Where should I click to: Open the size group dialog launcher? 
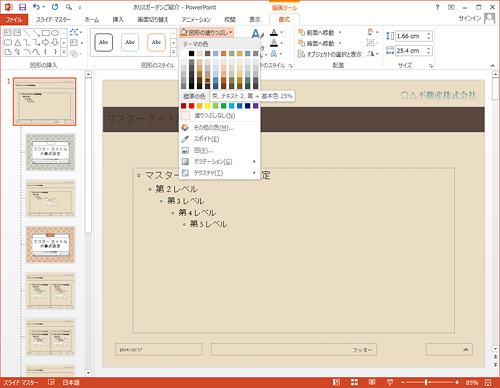(431, 66)
